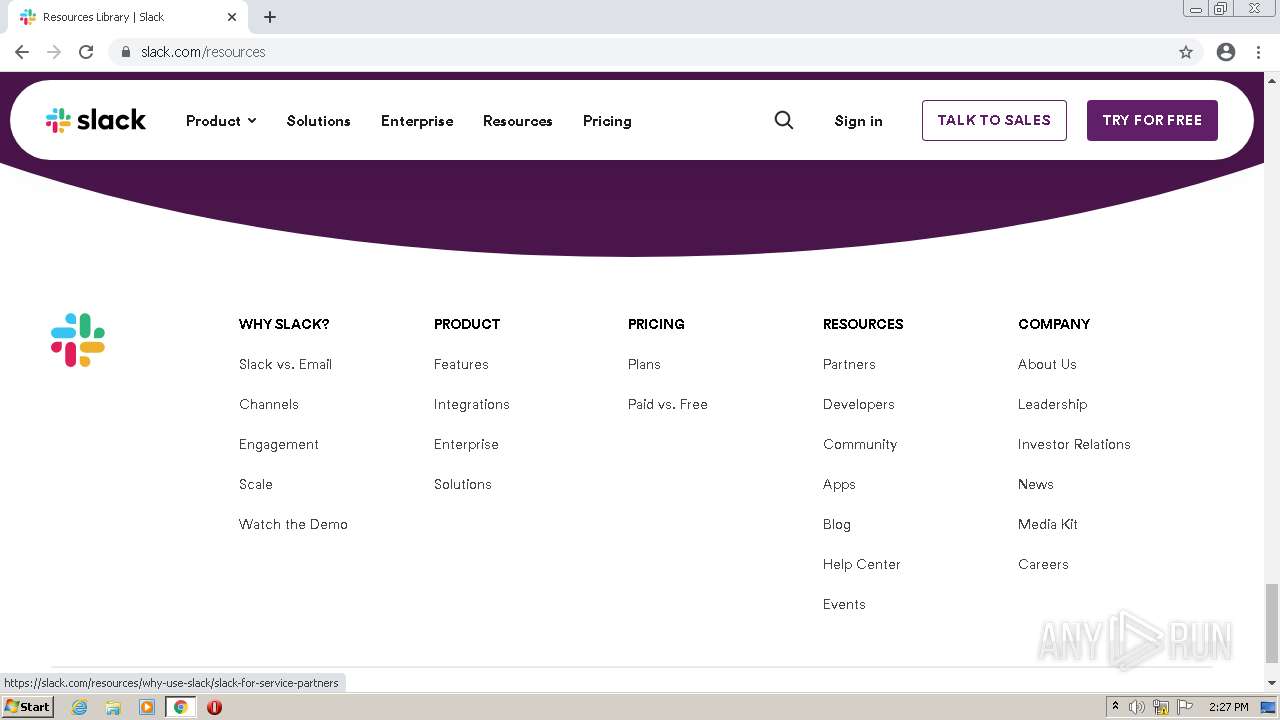Expand the Product dropdown menu

(221, 121)
